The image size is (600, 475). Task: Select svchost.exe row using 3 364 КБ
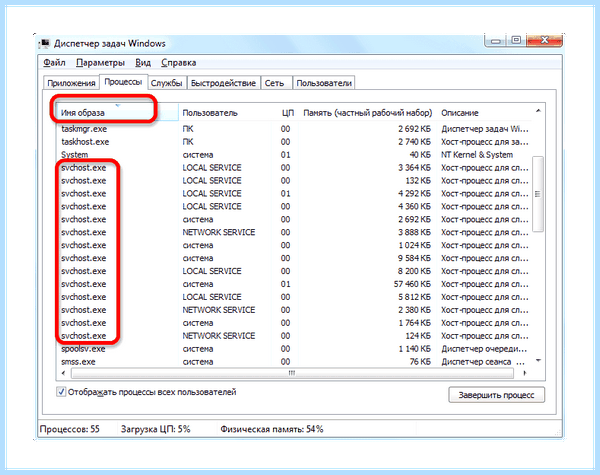295,168
